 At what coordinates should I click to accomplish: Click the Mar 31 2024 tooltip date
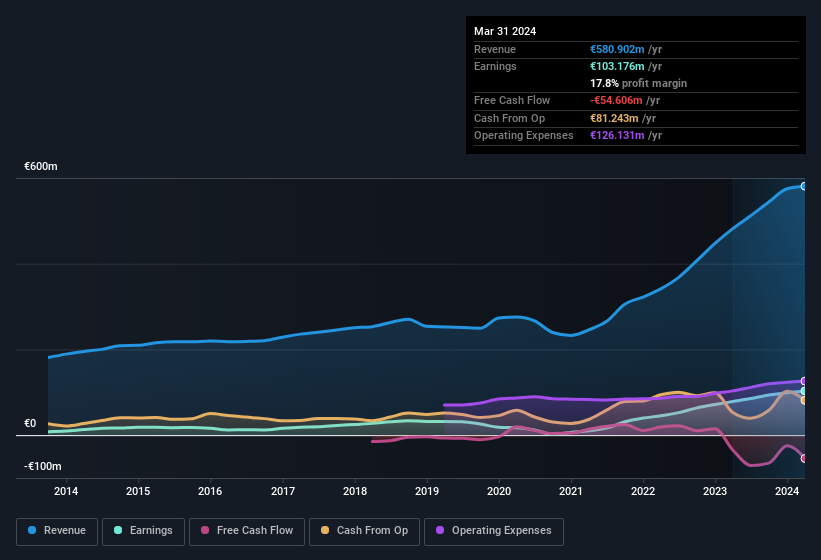(505, 31)
